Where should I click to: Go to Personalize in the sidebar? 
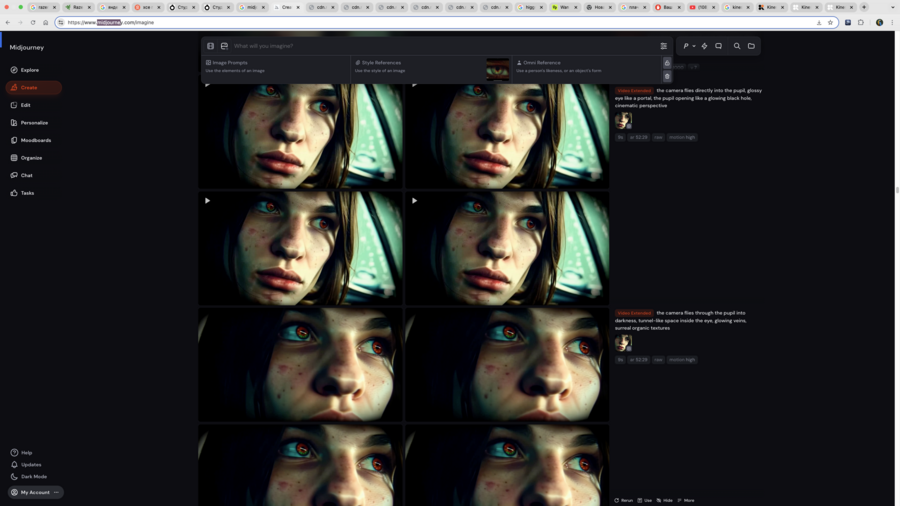click(29, 123)
